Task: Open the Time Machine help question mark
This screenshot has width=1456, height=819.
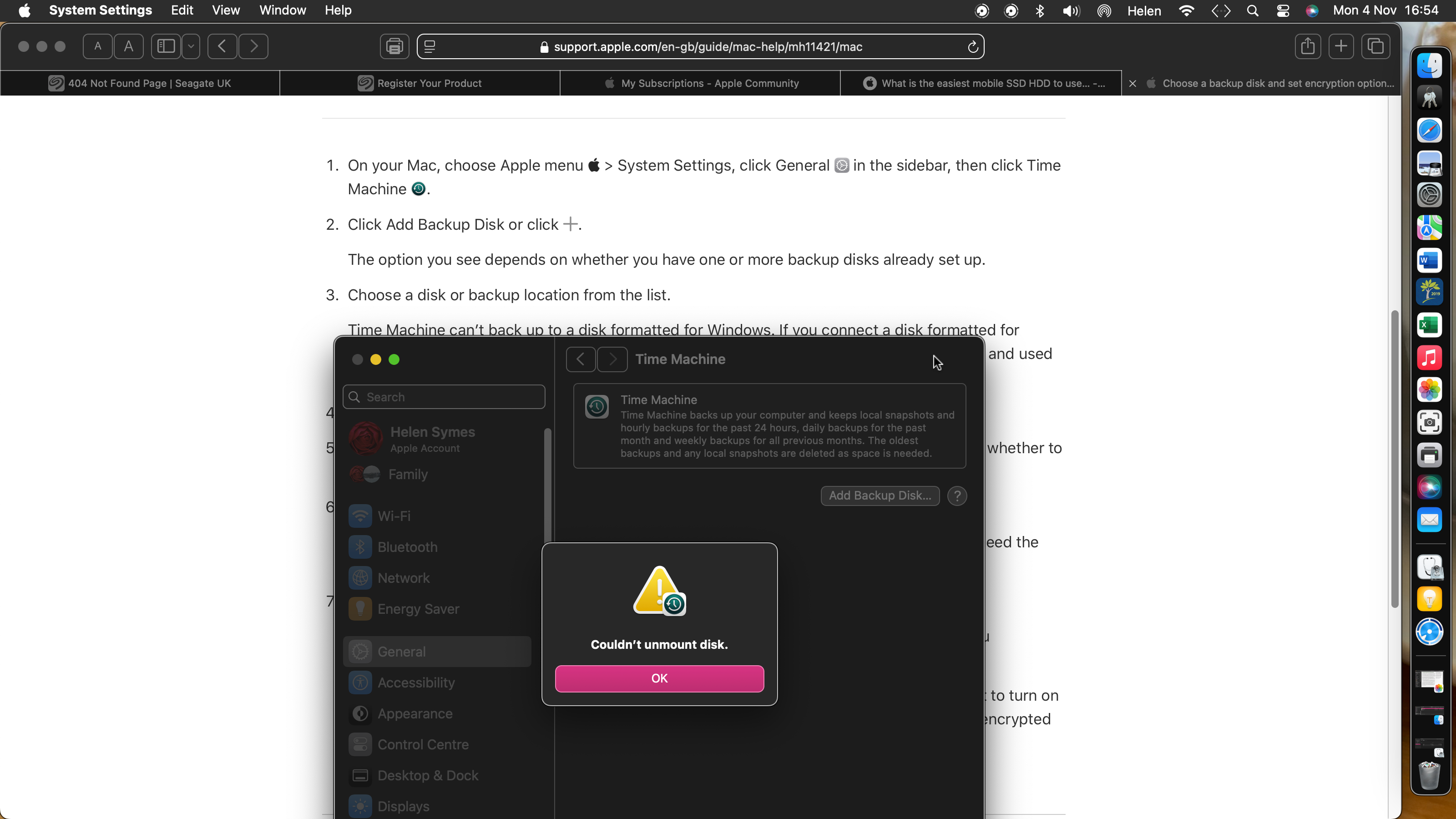Action: pyautogui.click(x=957, y=495)
